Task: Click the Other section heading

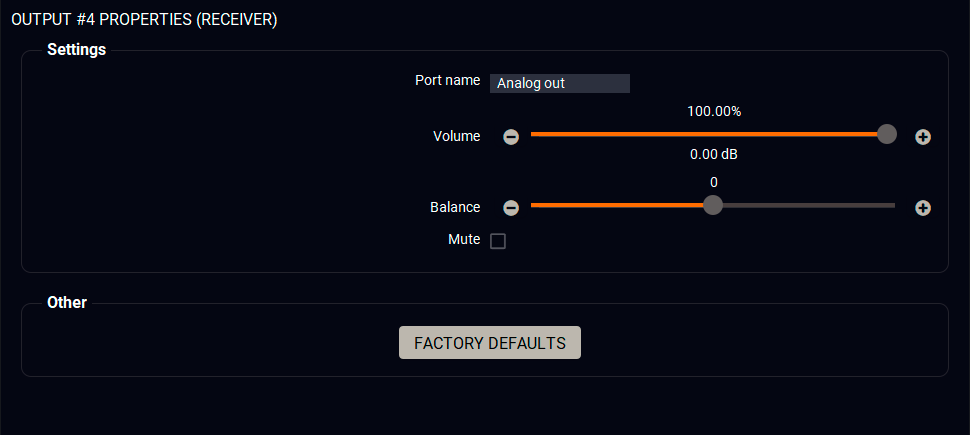Action: pyautogui.click(x=67, y=302)
